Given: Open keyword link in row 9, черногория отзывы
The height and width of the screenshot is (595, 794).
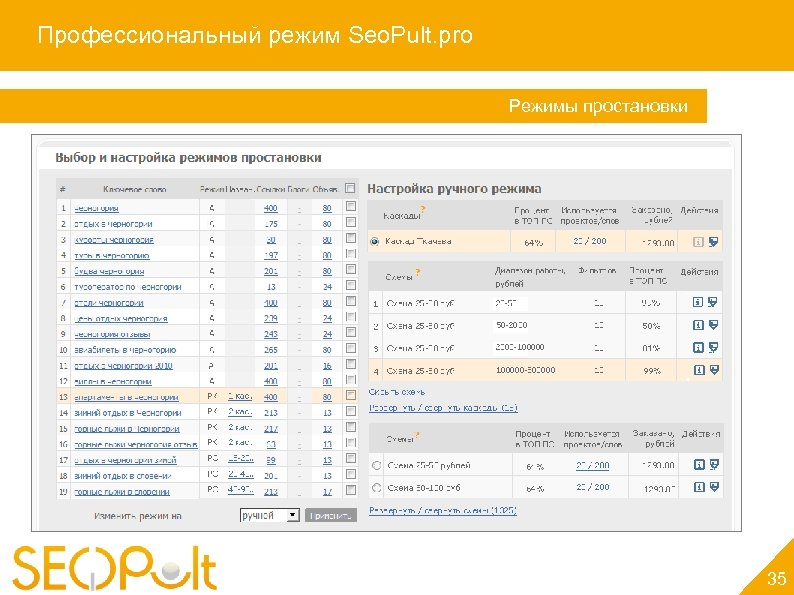Looking at the screenshot, I should pos(112,334).
